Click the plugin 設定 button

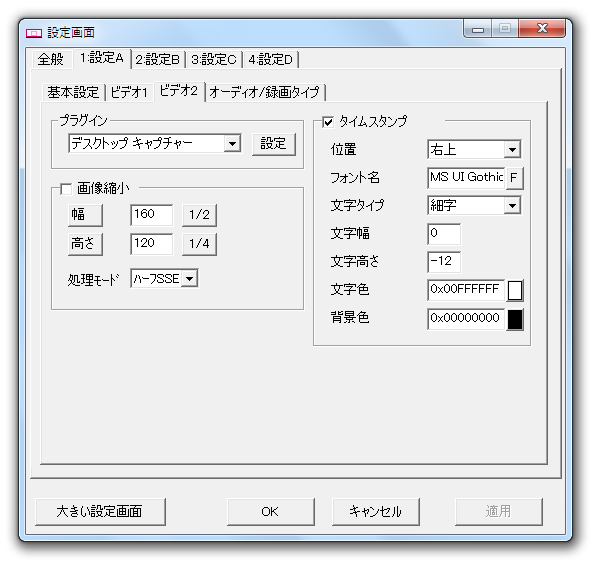[274, 144]
